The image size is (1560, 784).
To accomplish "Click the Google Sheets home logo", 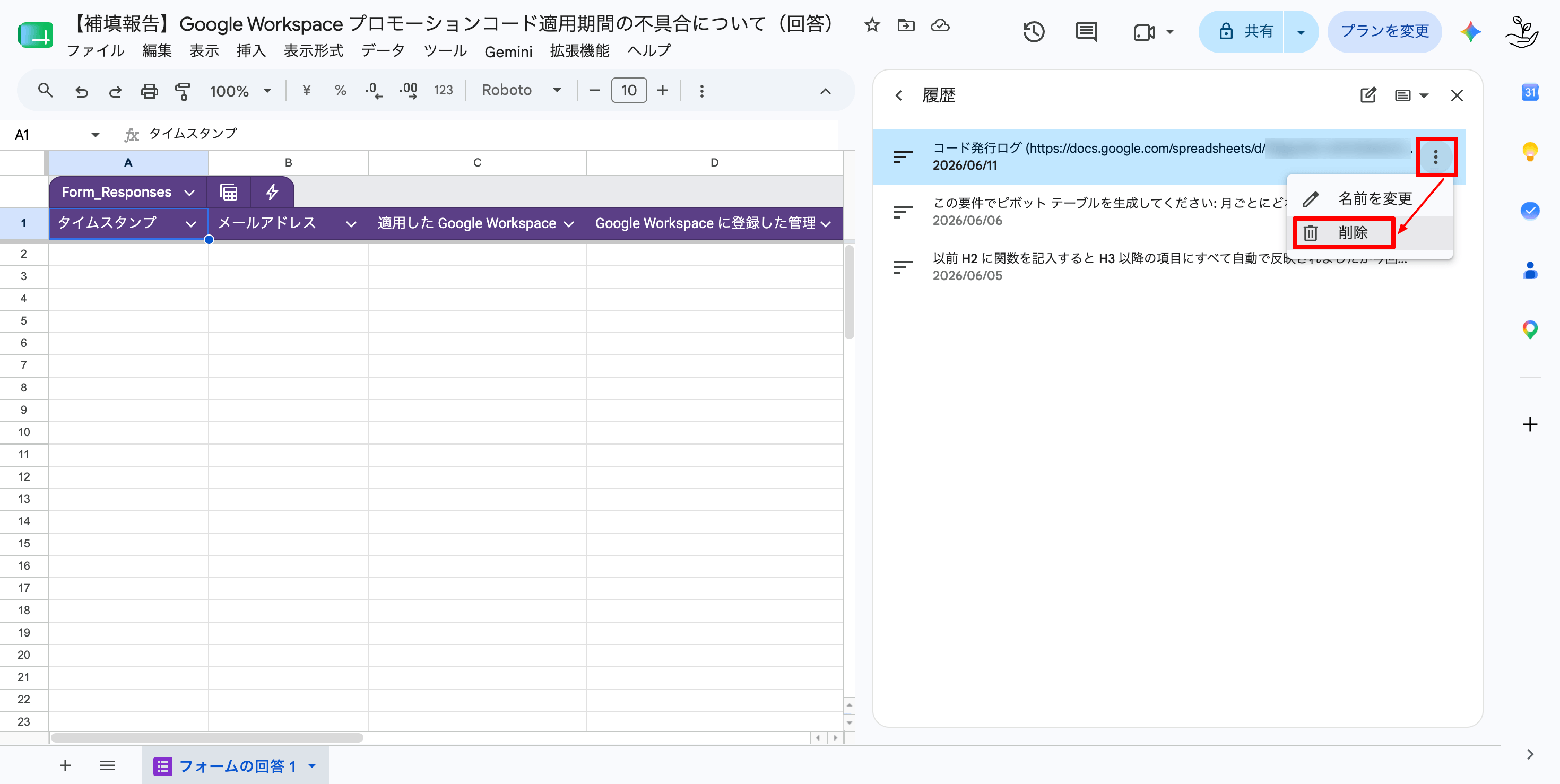I will (x=35, y=35).
